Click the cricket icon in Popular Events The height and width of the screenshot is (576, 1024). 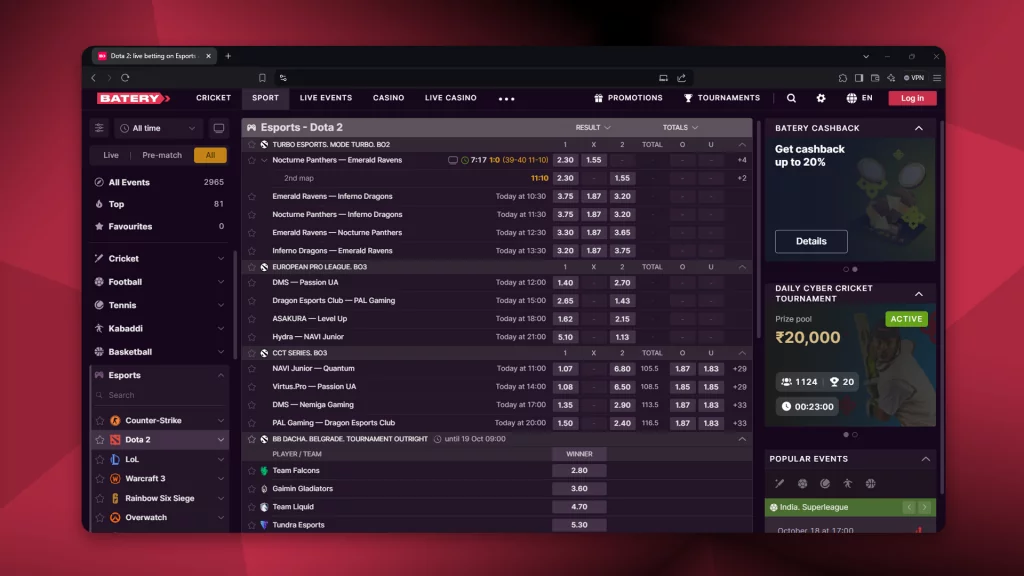point(780,483)
